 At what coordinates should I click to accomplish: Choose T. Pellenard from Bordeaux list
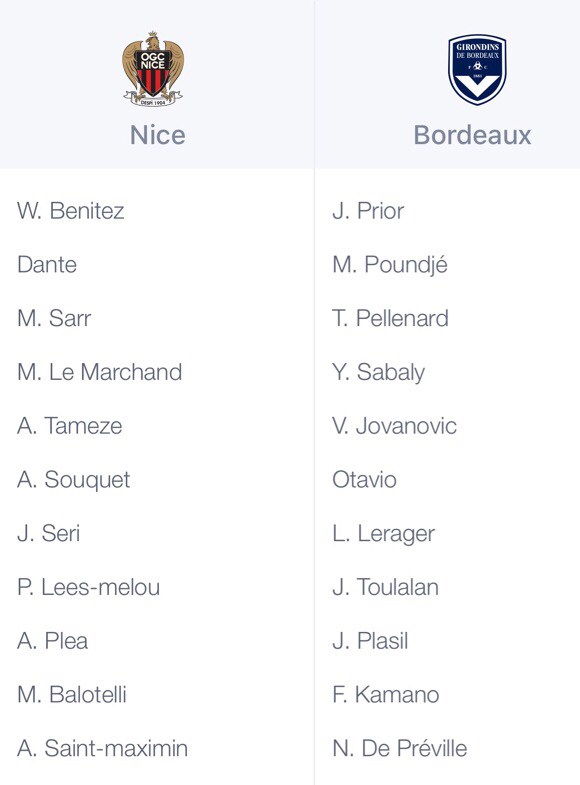[x=390, y=318]
